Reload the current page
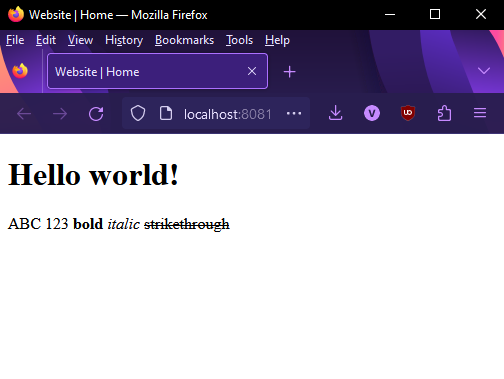Image resolution: width=504 pixels, height=379 pixels. click(x=96, y=114)
